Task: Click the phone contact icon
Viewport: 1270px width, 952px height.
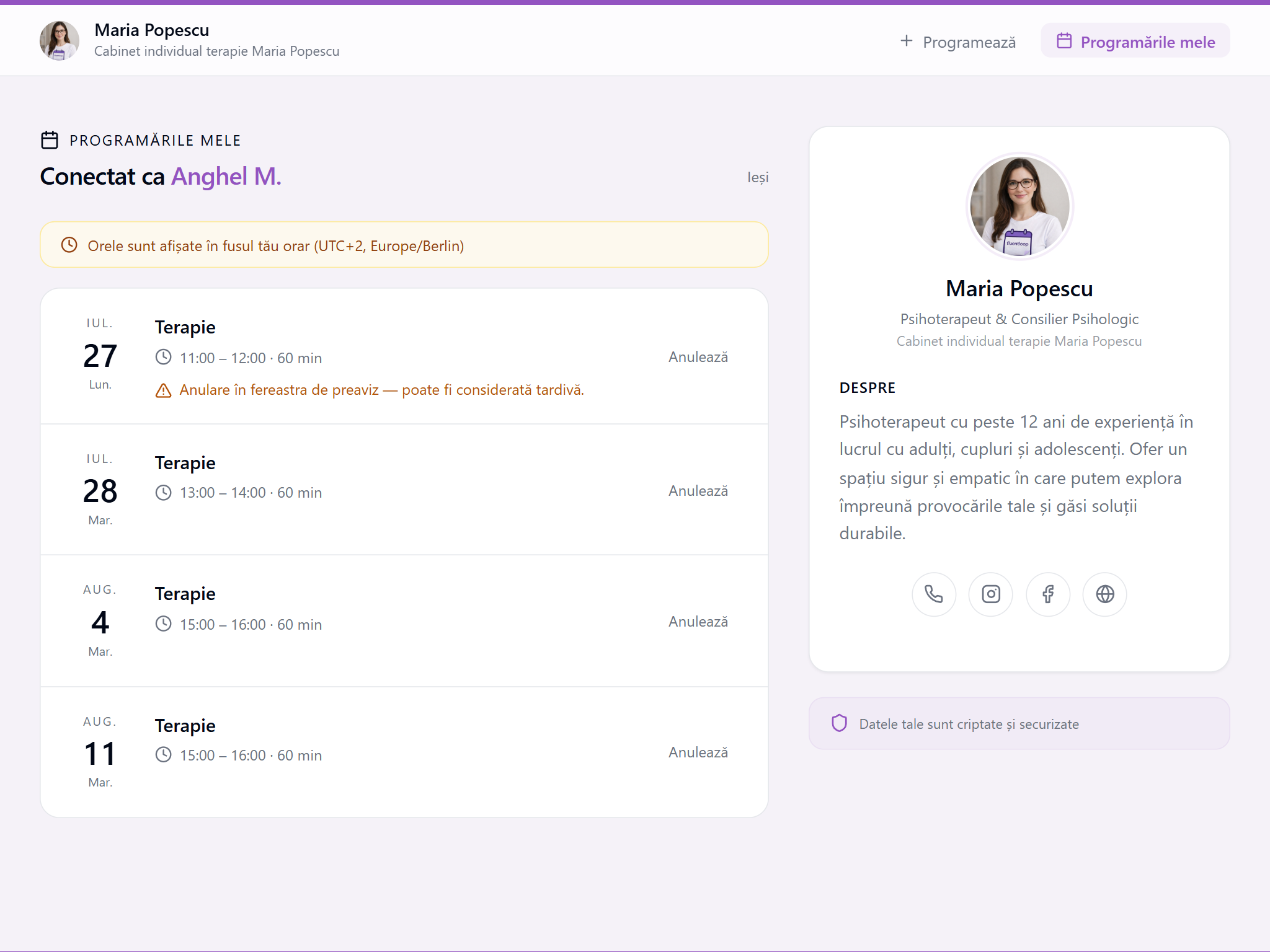Action: (934, 594)
